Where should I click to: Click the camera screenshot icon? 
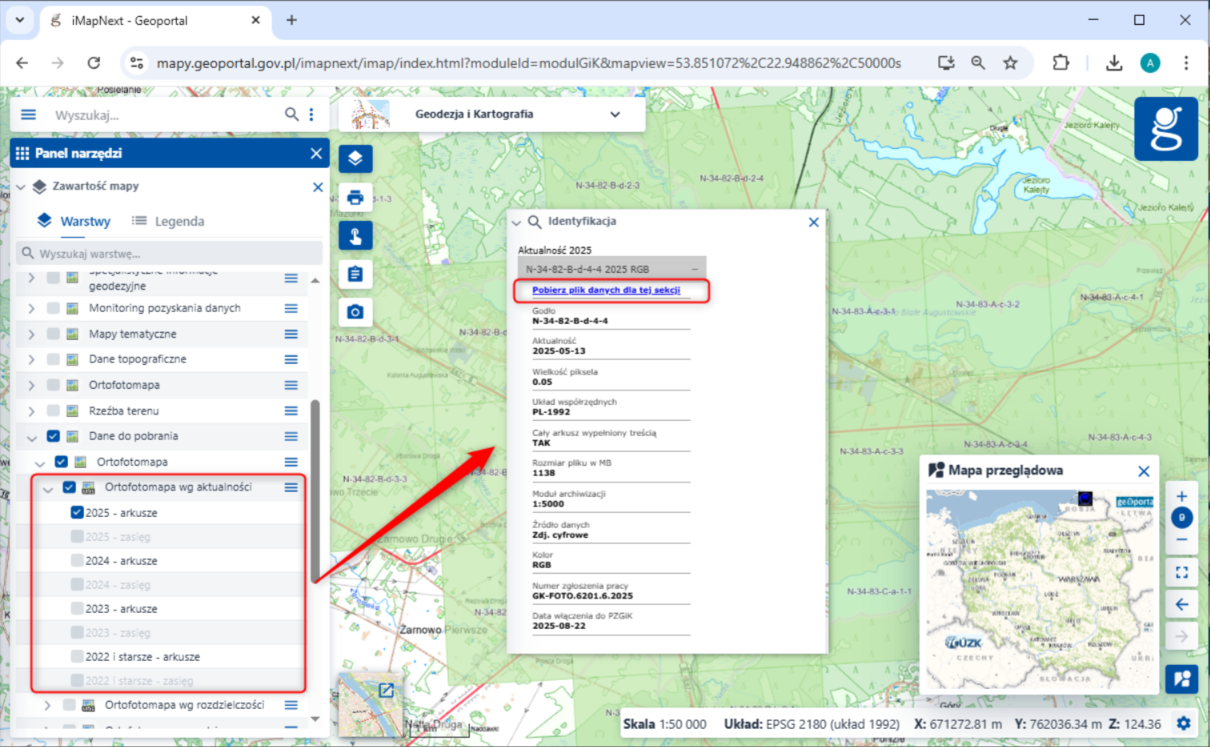click(x=355, y=312)
